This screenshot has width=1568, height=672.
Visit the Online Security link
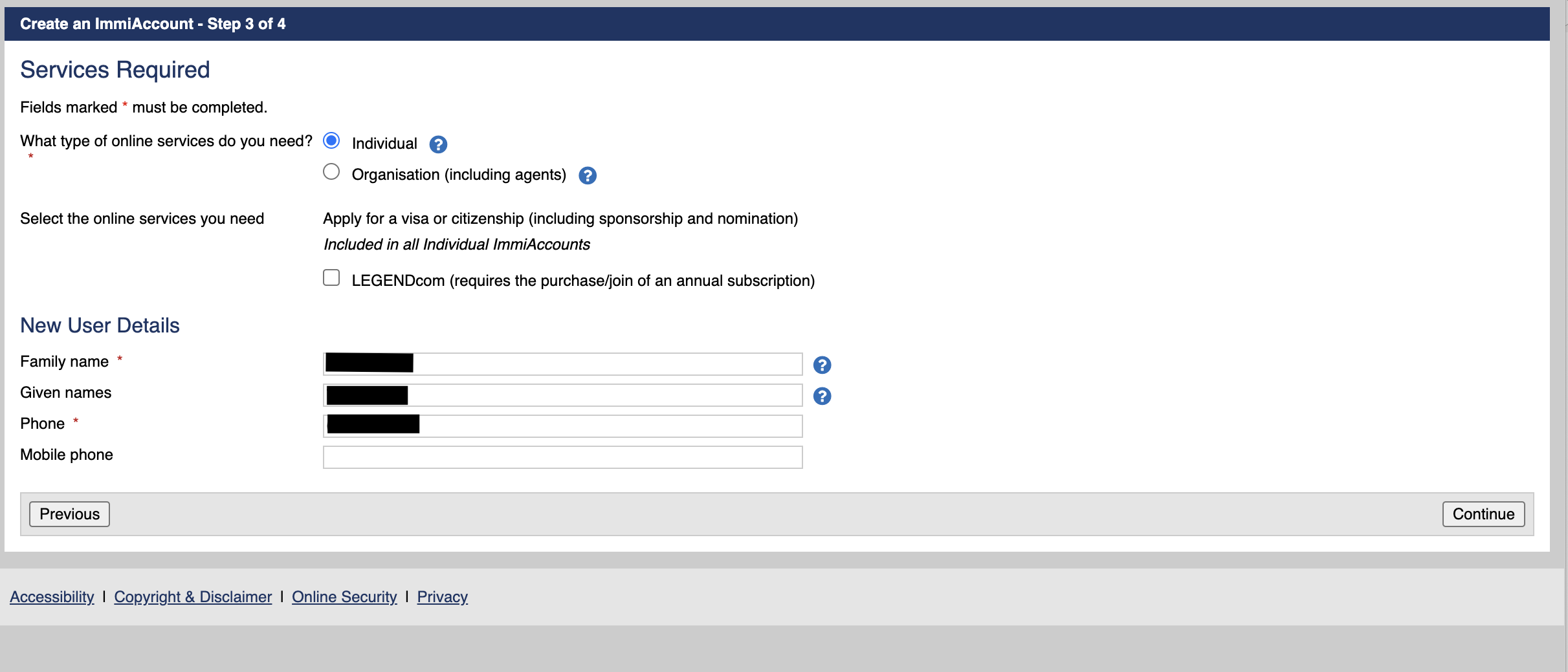pyautogui.click(x=344, y=597)
